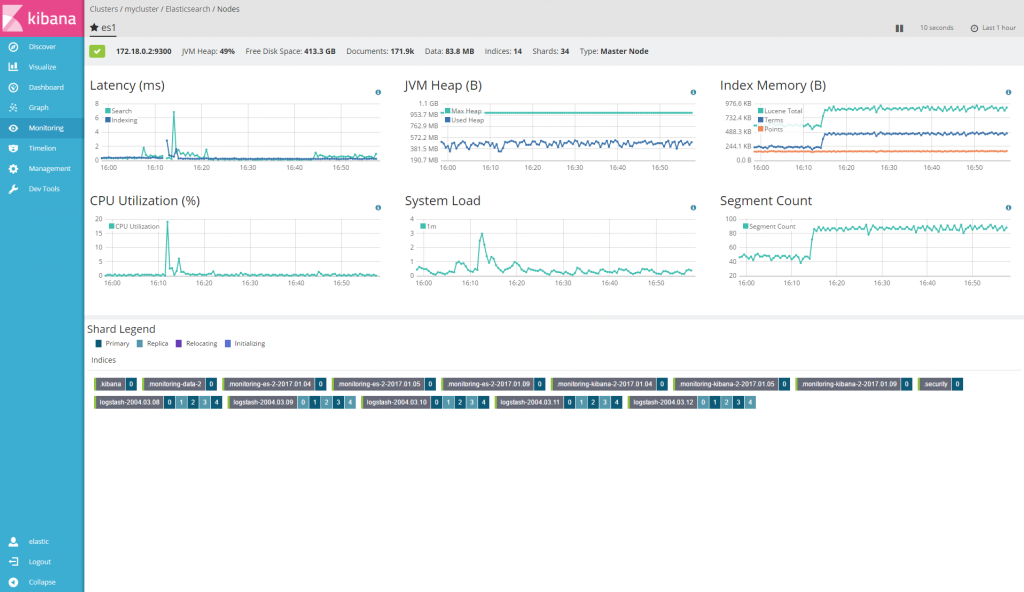The height and width of the screenshot is (592, 1024).
Task: Go to Dev Tools in the sidebar
Action: [x=42, y=189]
